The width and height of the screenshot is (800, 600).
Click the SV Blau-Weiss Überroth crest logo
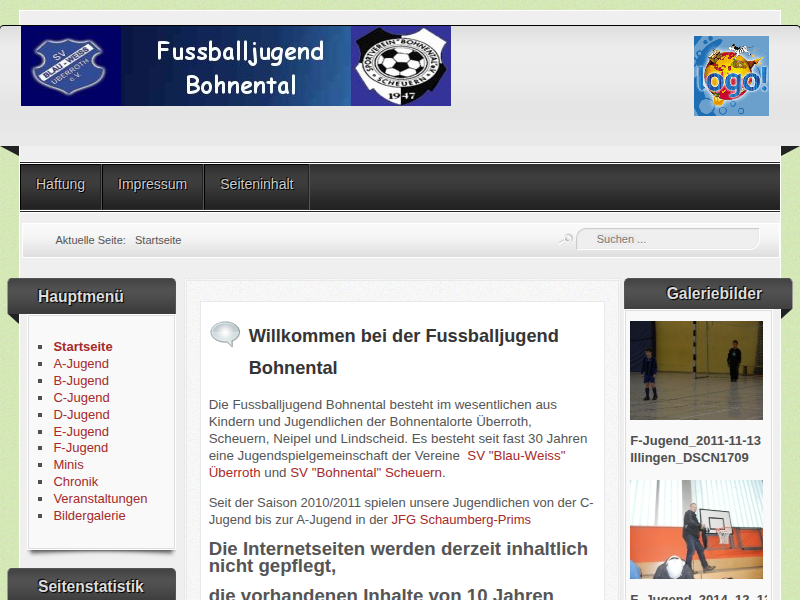(64, 67)
